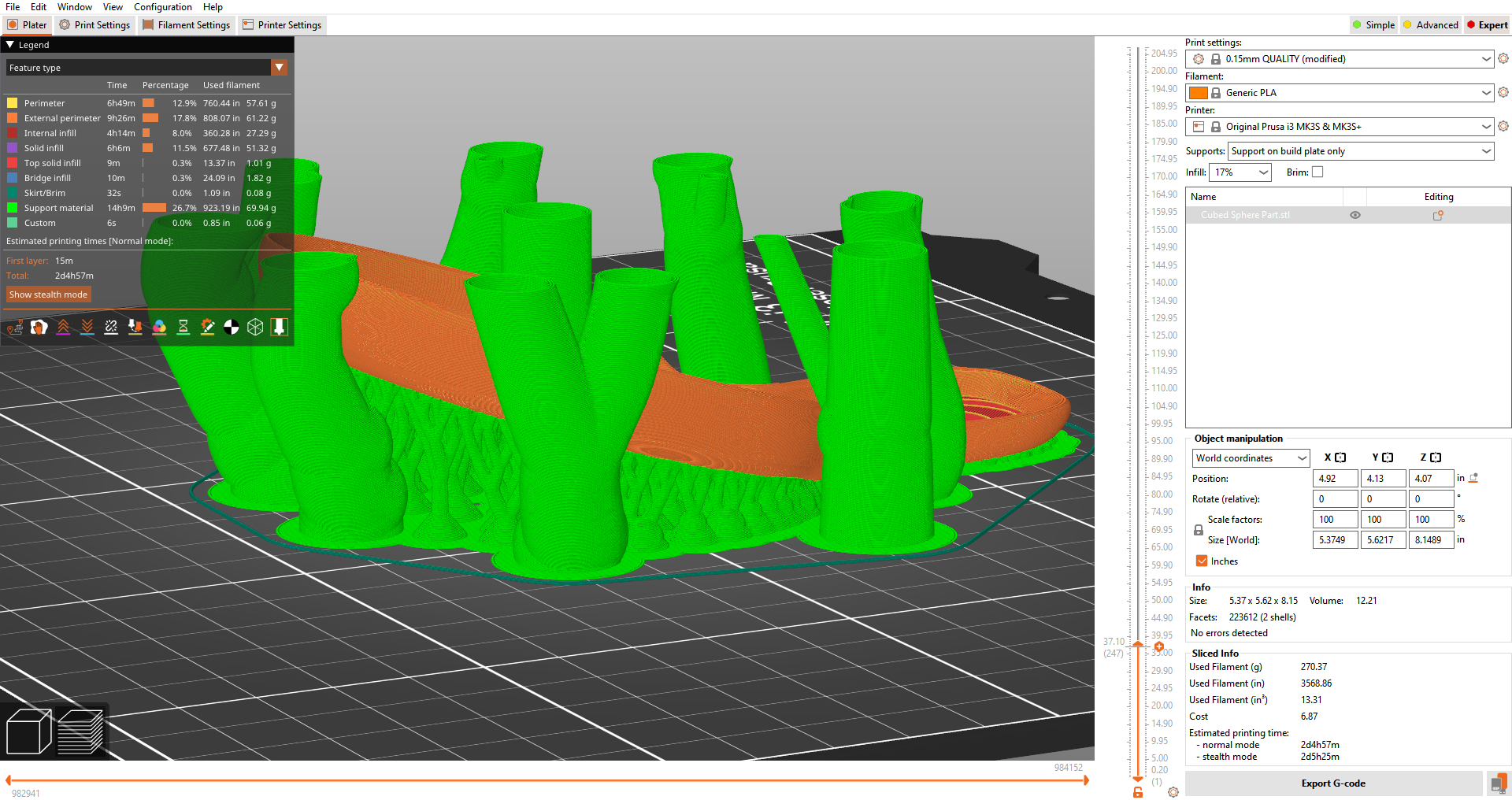Enable the Brim checkbox
Viewport: 1512px width, 800px height.
[1317, 172]
